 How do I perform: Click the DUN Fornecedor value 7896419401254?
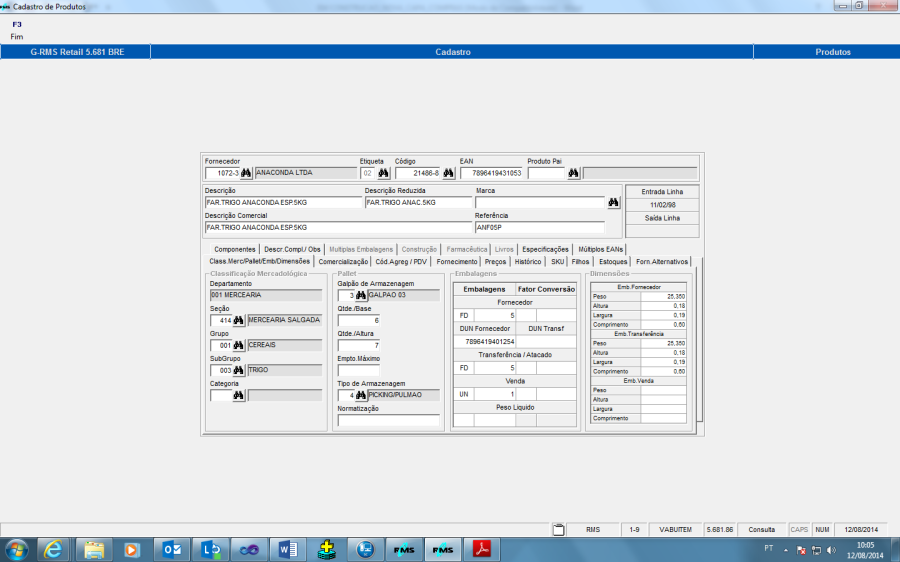tap(485, 342)
